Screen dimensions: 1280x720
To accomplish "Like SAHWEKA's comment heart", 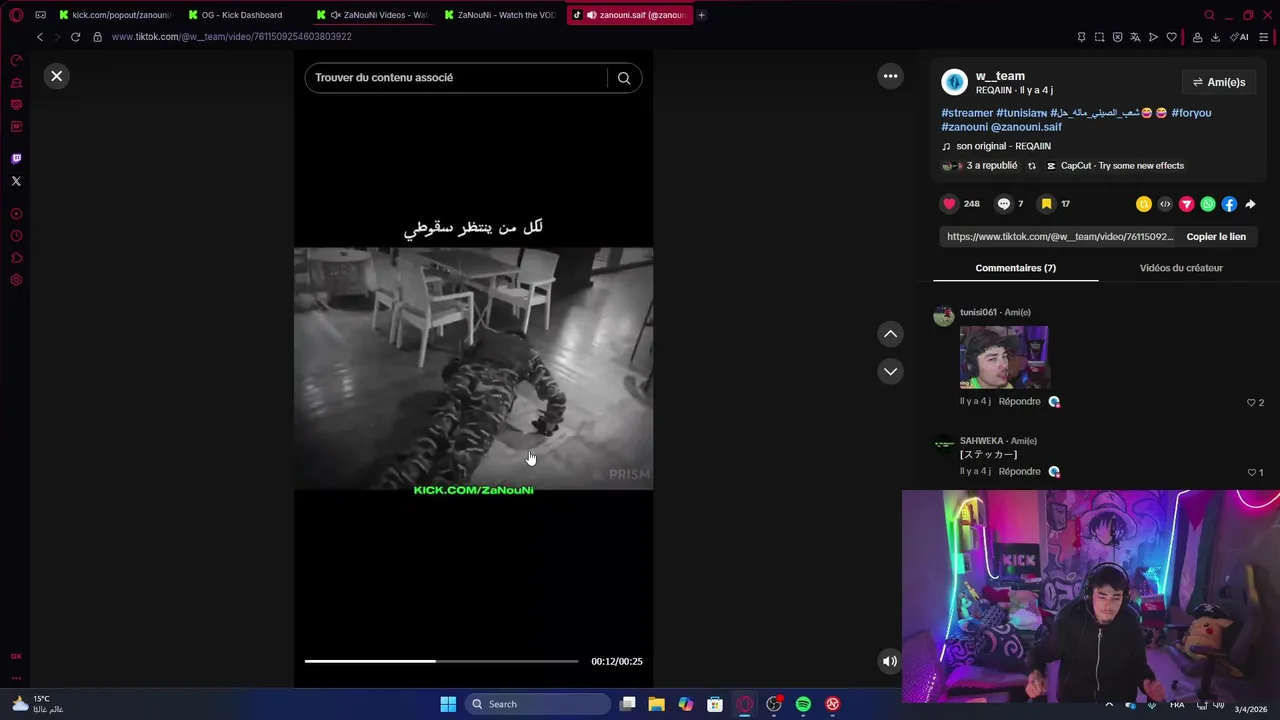I will [1250, 473].
